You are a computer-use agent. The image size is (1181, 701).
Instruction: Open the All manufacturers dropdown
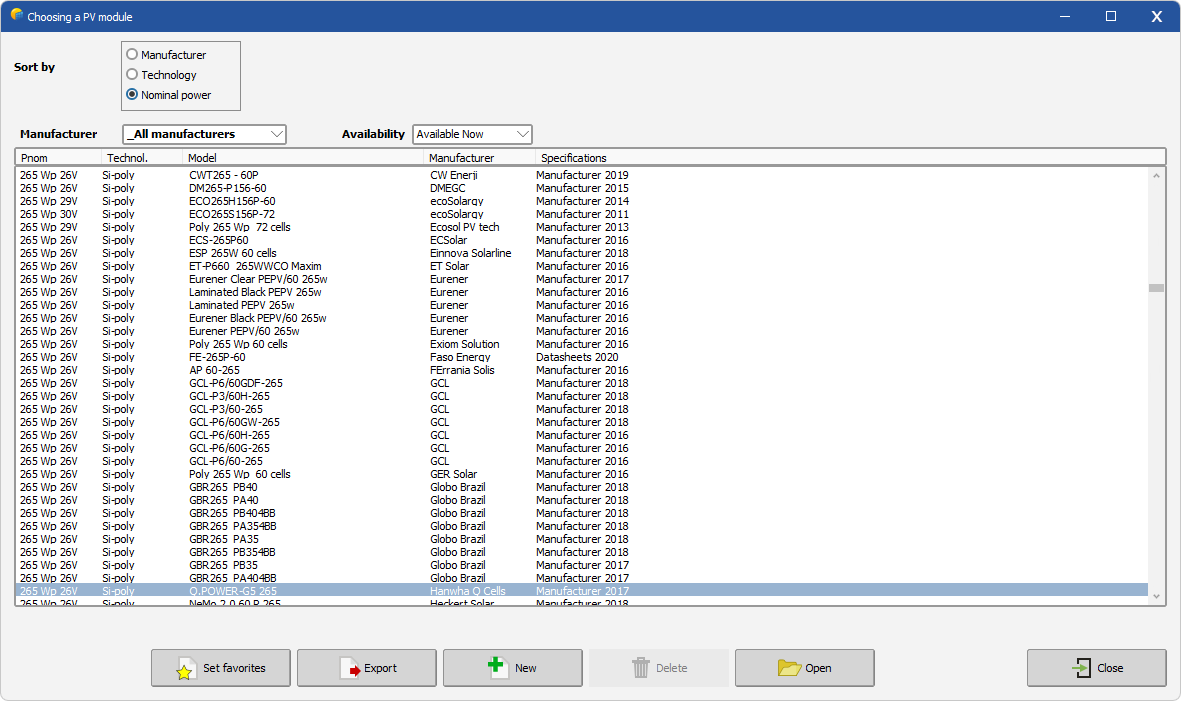(204, 134)
